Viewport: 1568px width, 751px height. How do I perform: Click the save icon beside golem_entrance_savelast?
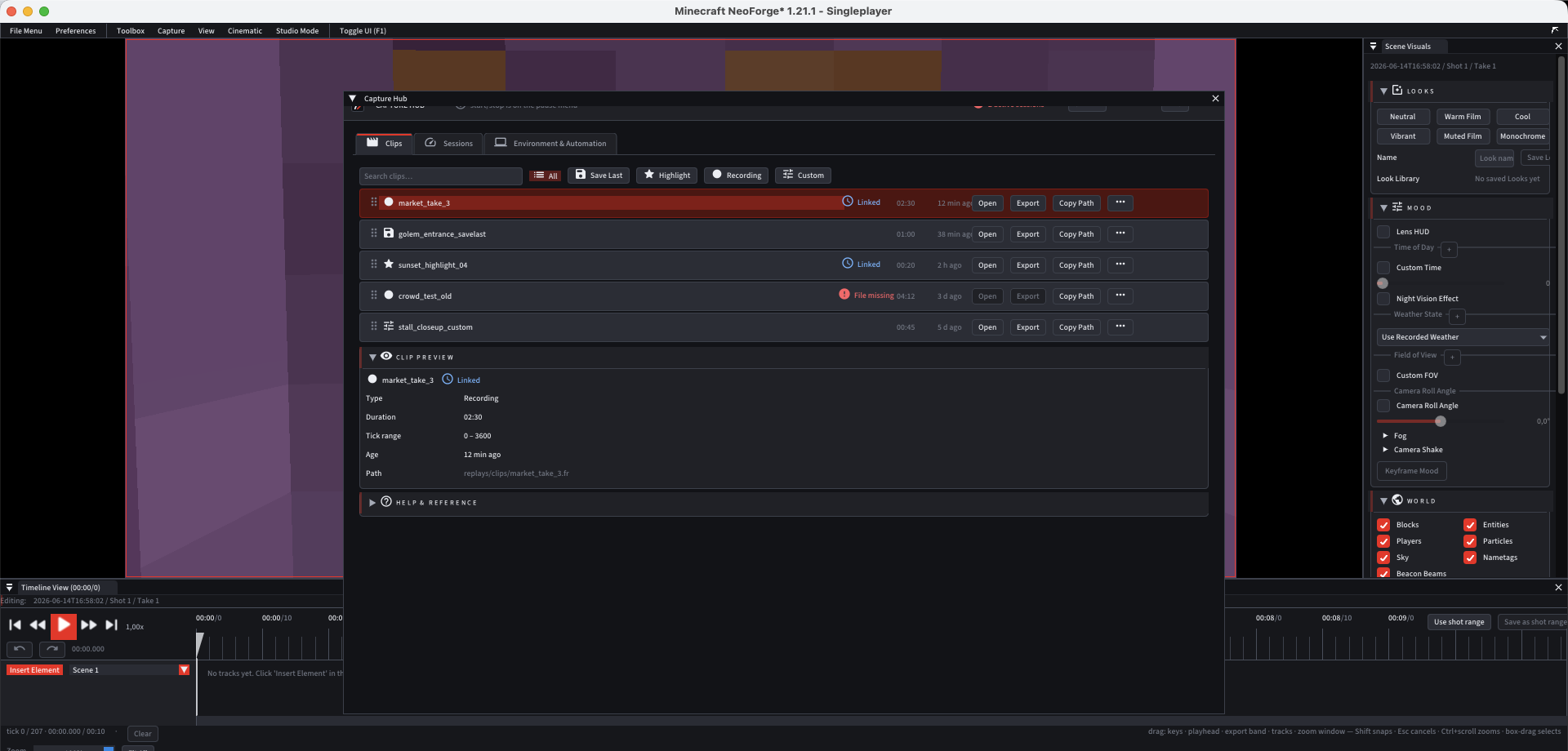(x=389, y=233)
